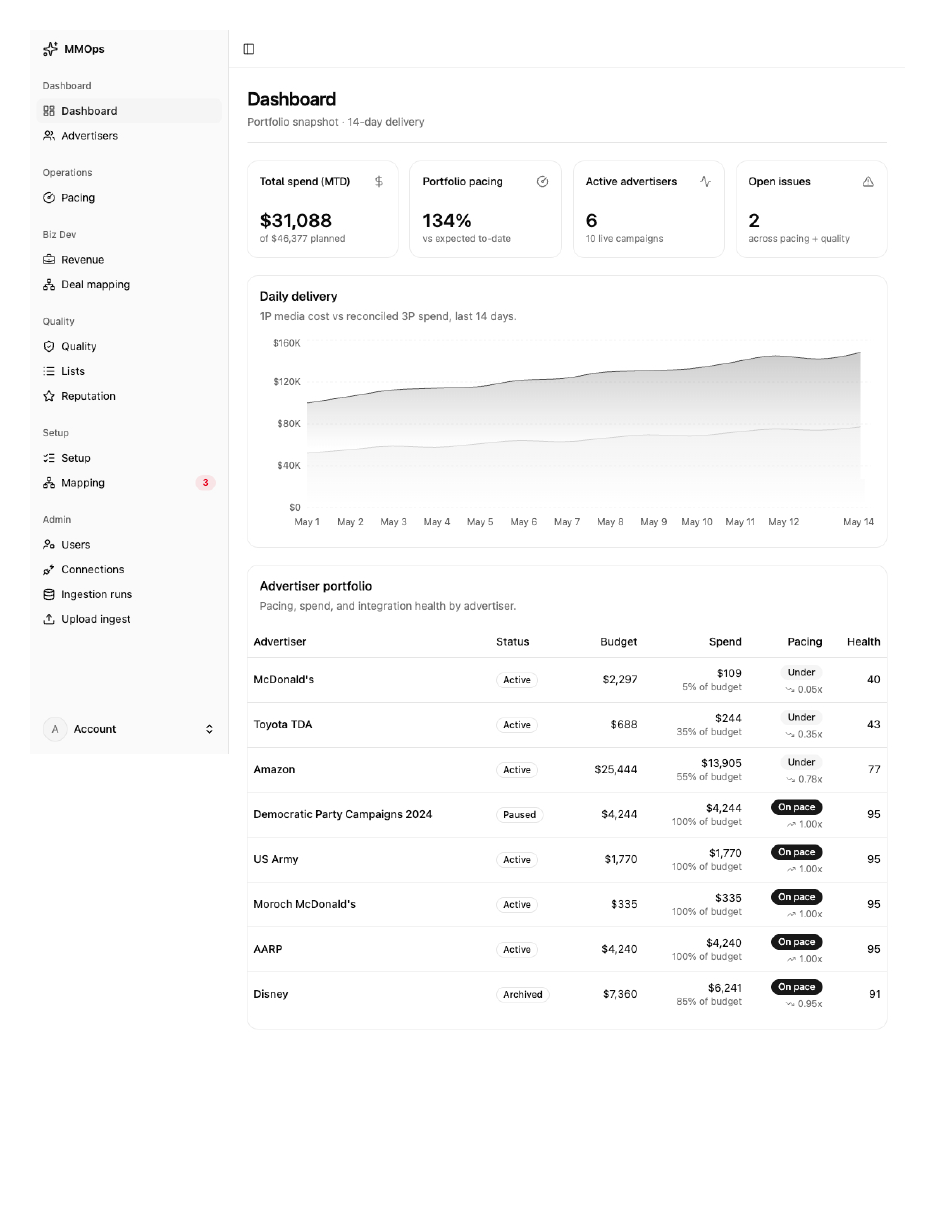Open the Connections page

129,570
